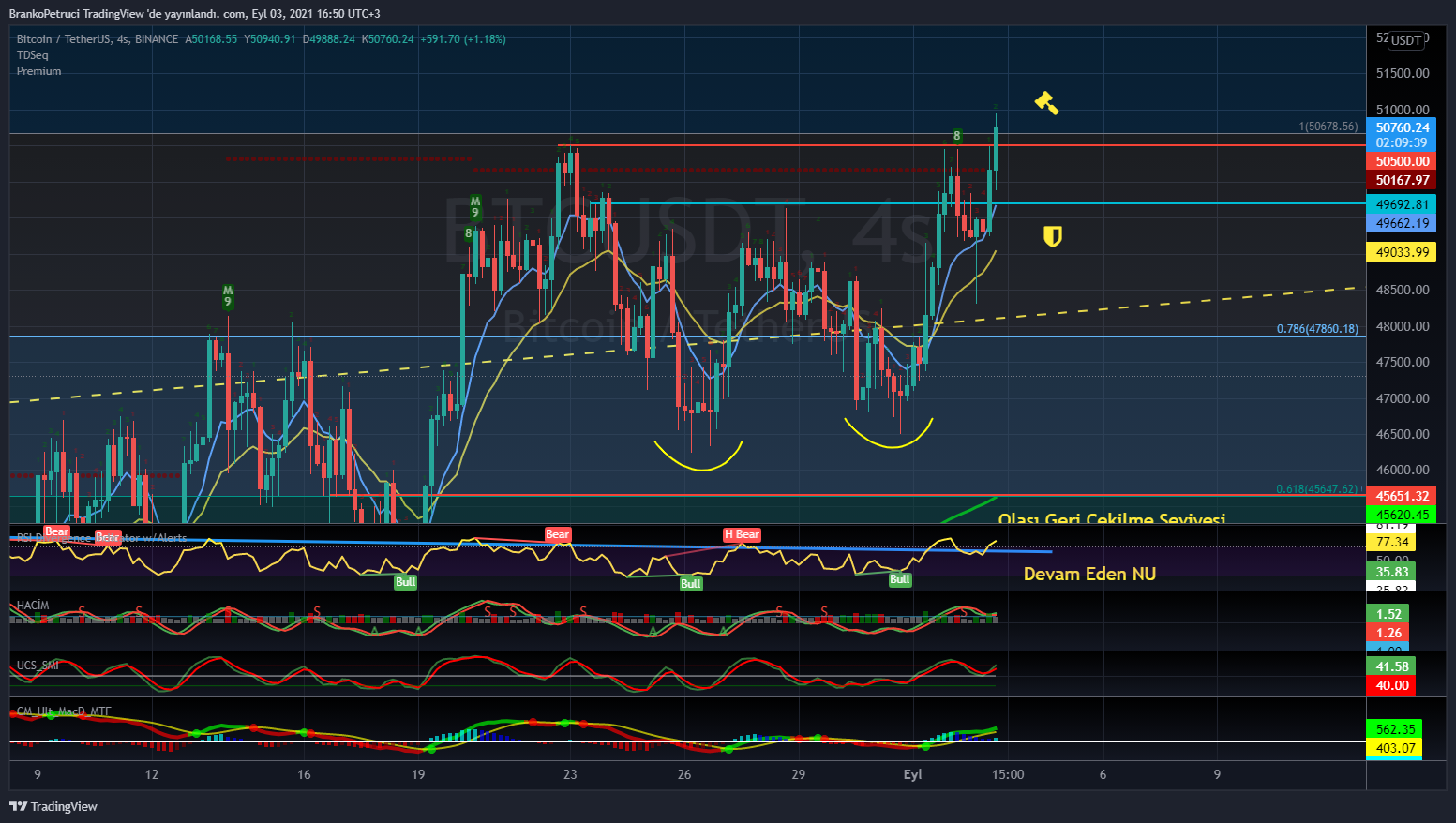1456x823 pixels.
Task: Click the UCS_SMI indicator label
Action: [x=38, y=666]
